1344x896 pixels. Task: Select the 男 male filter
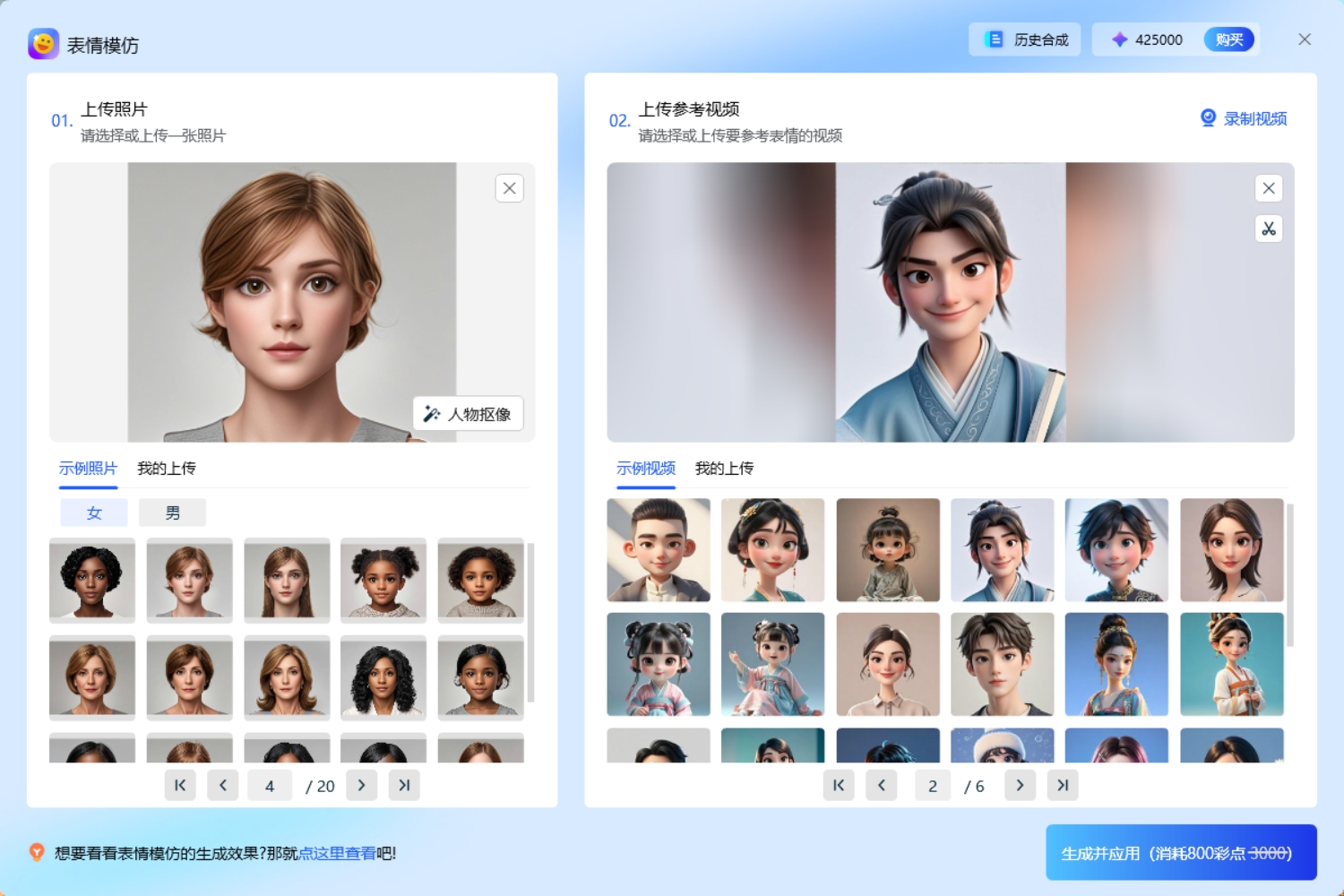tap(172, 513)
